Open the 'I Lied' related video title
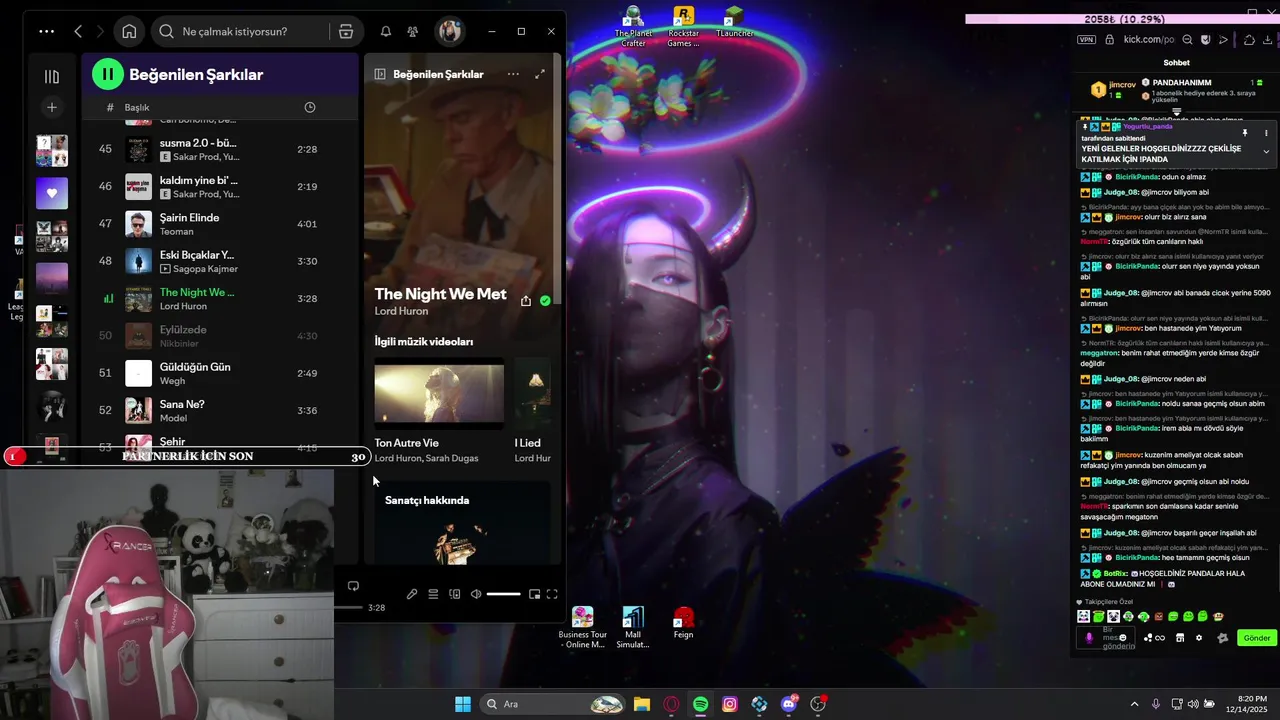This screenshot has height=720, width=1280. (x=528, y=443)
